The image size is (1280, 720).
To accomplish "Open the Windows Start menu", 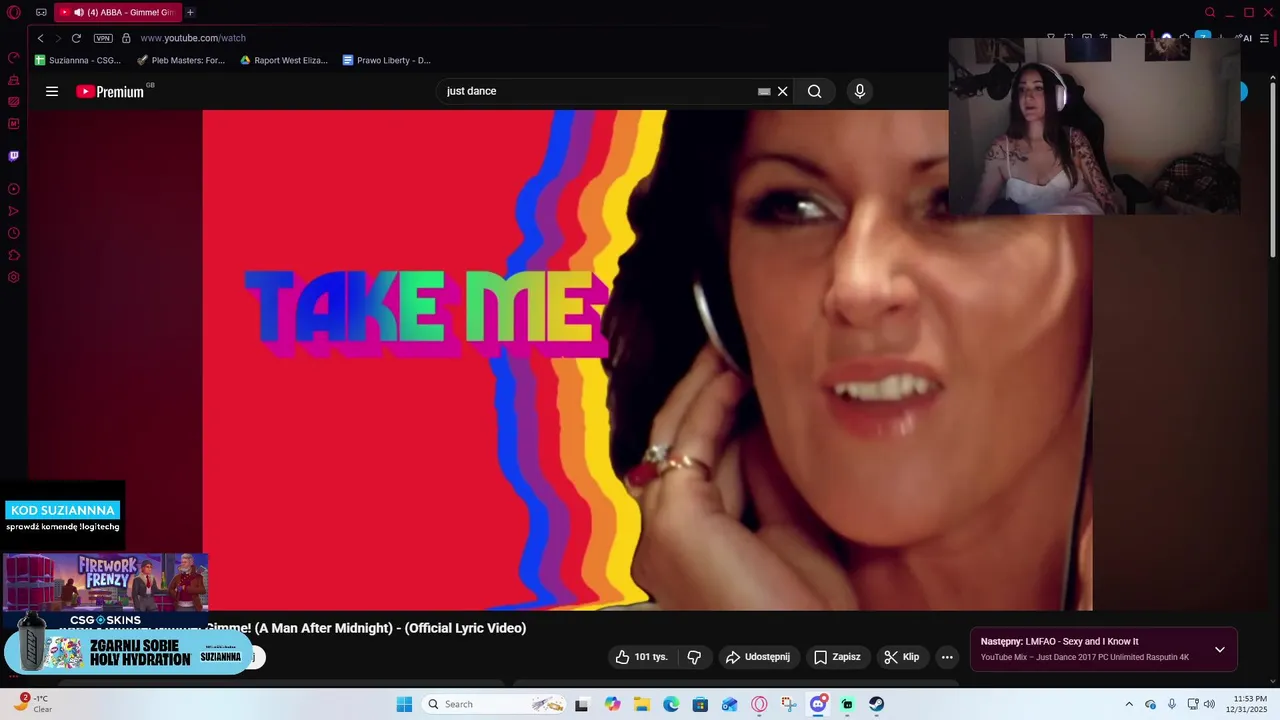I will (404, 704).
